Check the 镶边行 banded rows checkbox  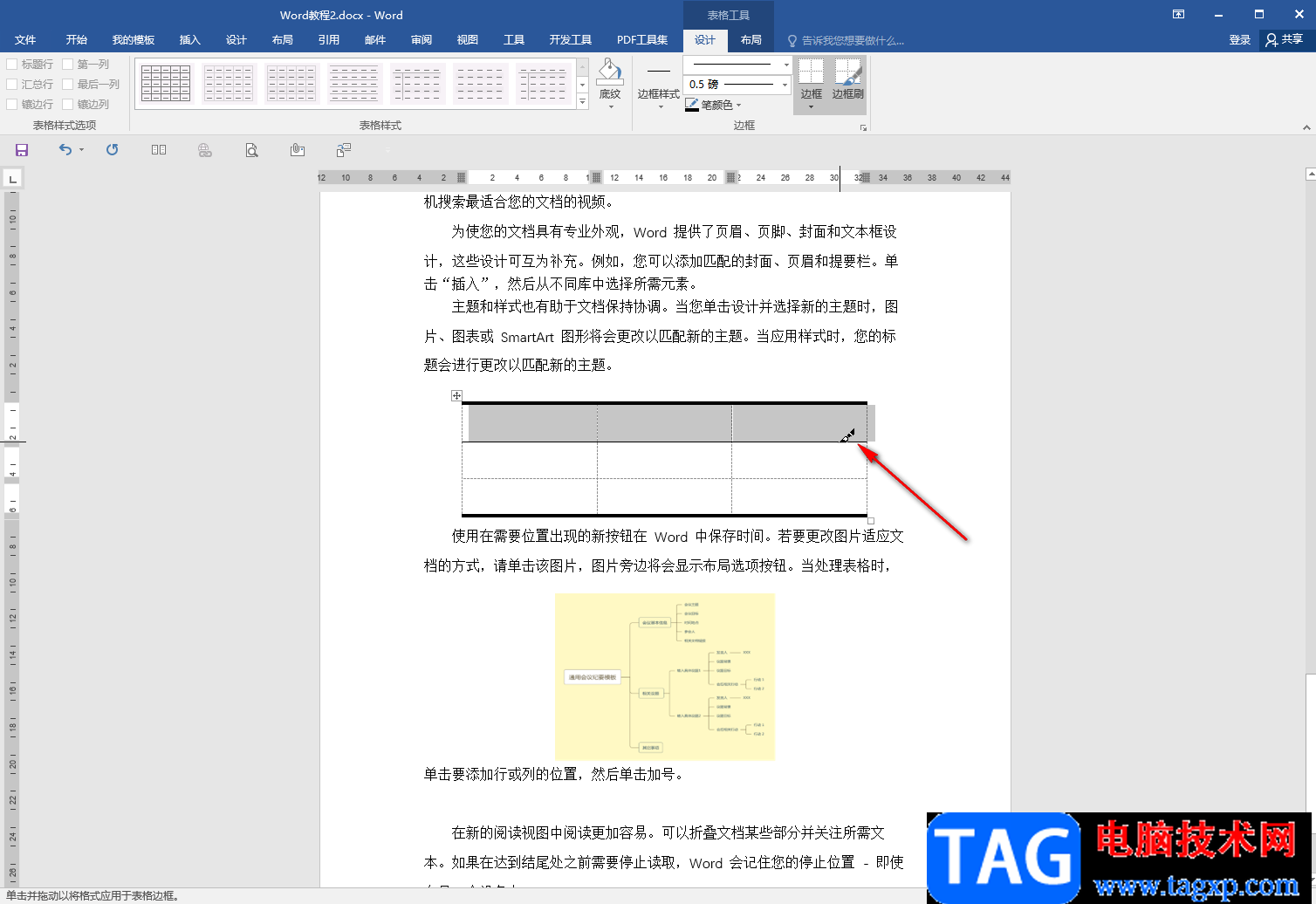[x=12, y=105]
